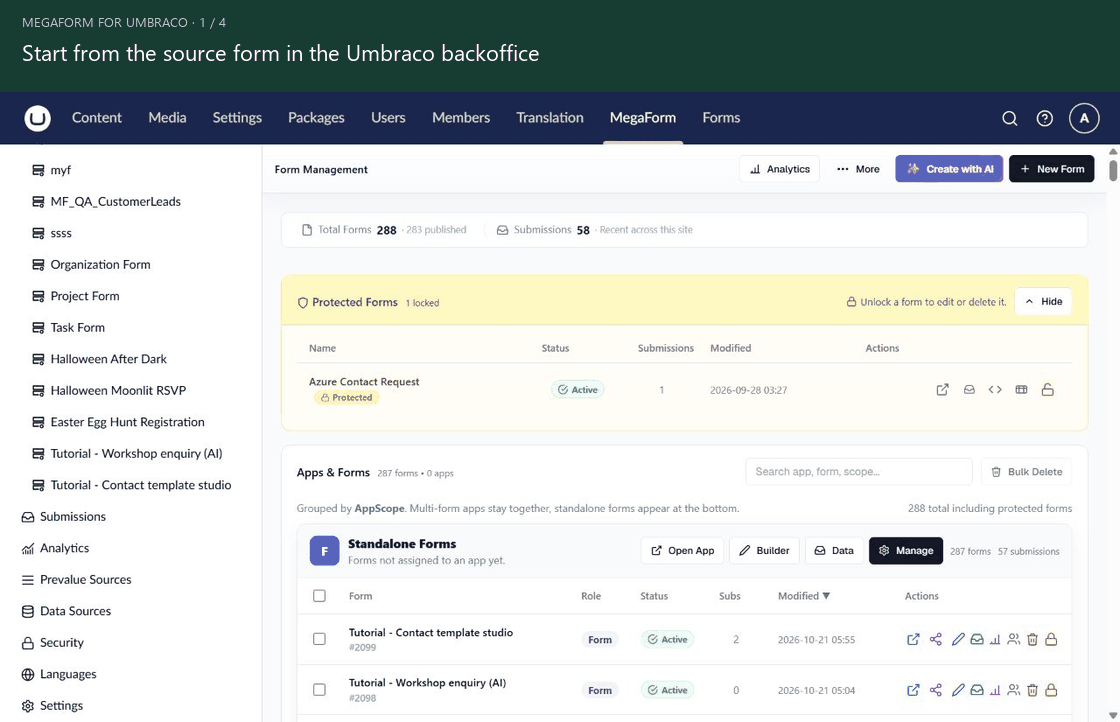
Task: View submissions for Tutorial - Contact template studio
Action: tap(976, 639)
